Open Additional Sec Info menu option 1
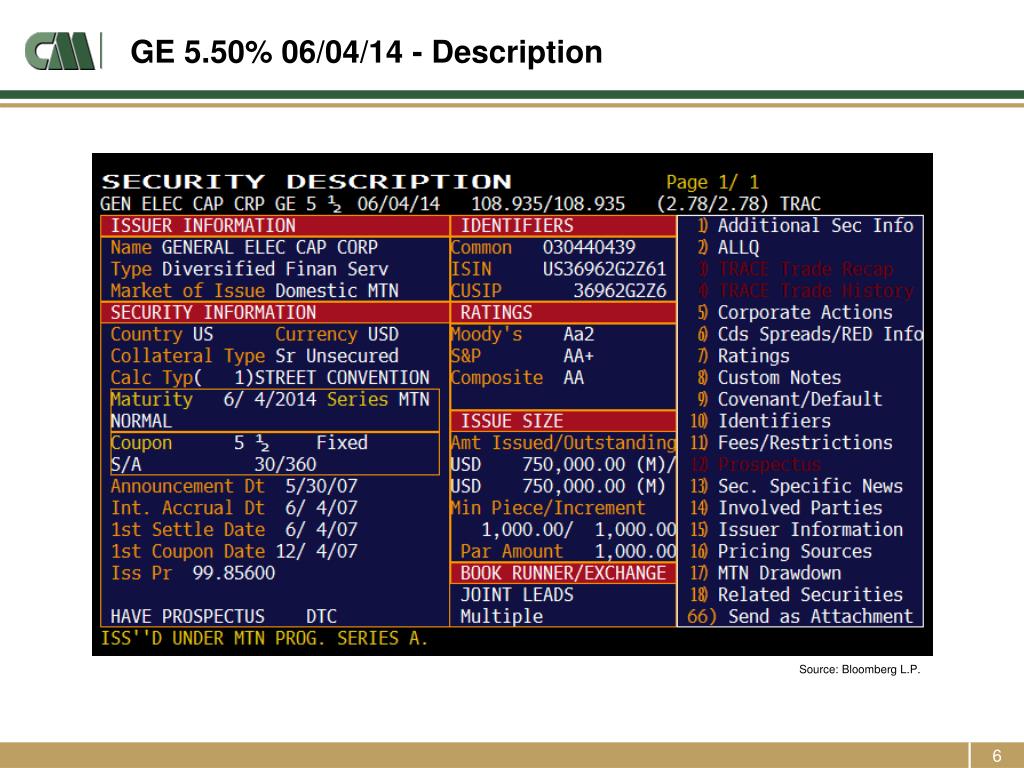The image size is (1024, 768). tap(805, 225)
